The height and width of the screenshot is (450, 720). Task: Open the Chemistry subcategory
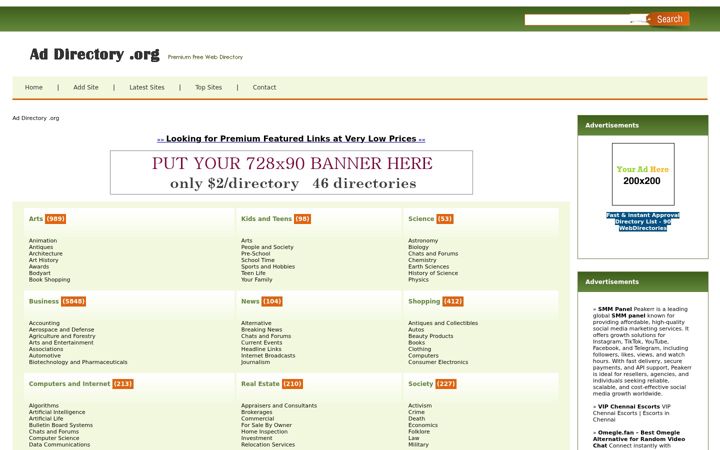click(x=422, y=260)
